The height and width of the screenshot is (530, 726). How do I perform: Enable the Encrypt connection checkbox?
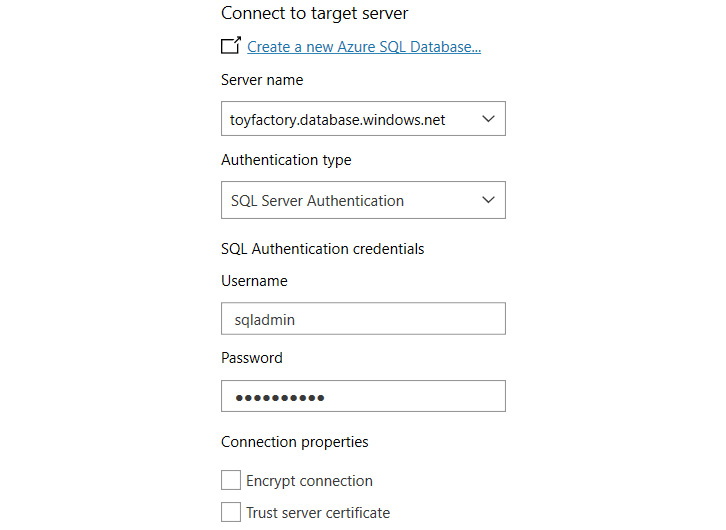pyautogui.click(x=231, y=480)
